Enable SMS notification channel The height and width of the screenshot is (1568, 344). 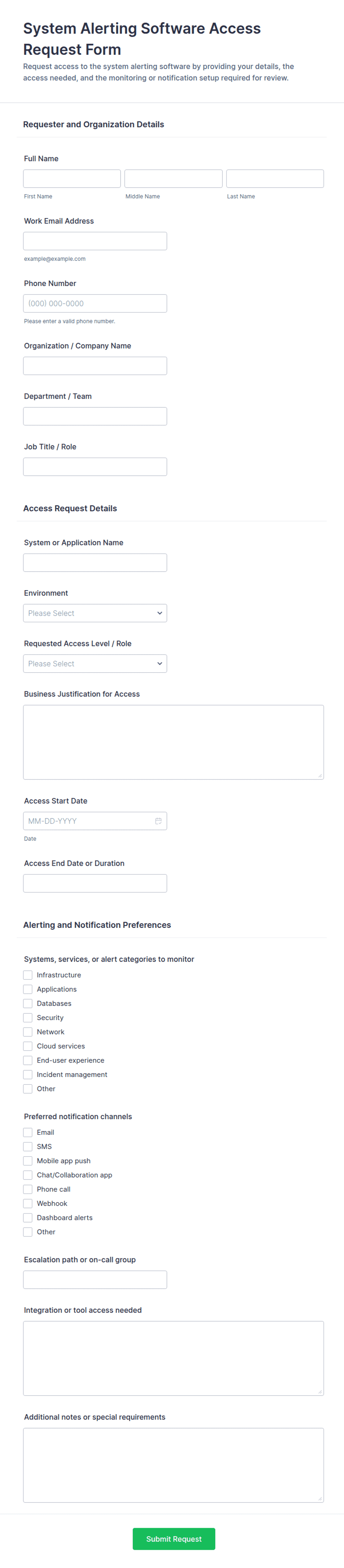(28, 1147)
